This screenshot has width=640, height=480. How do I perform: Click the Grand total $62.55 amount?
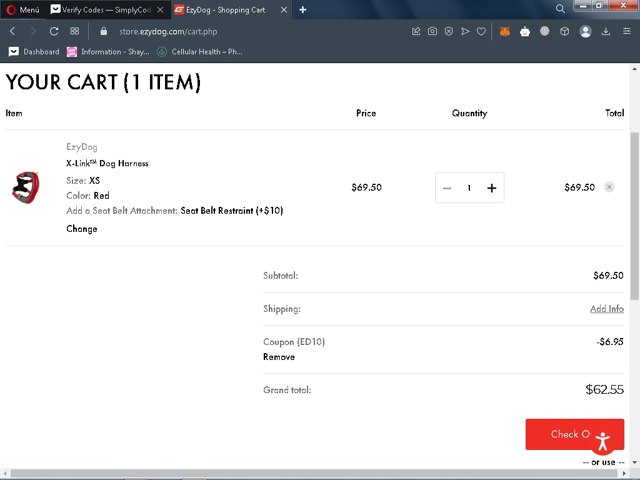604,389
